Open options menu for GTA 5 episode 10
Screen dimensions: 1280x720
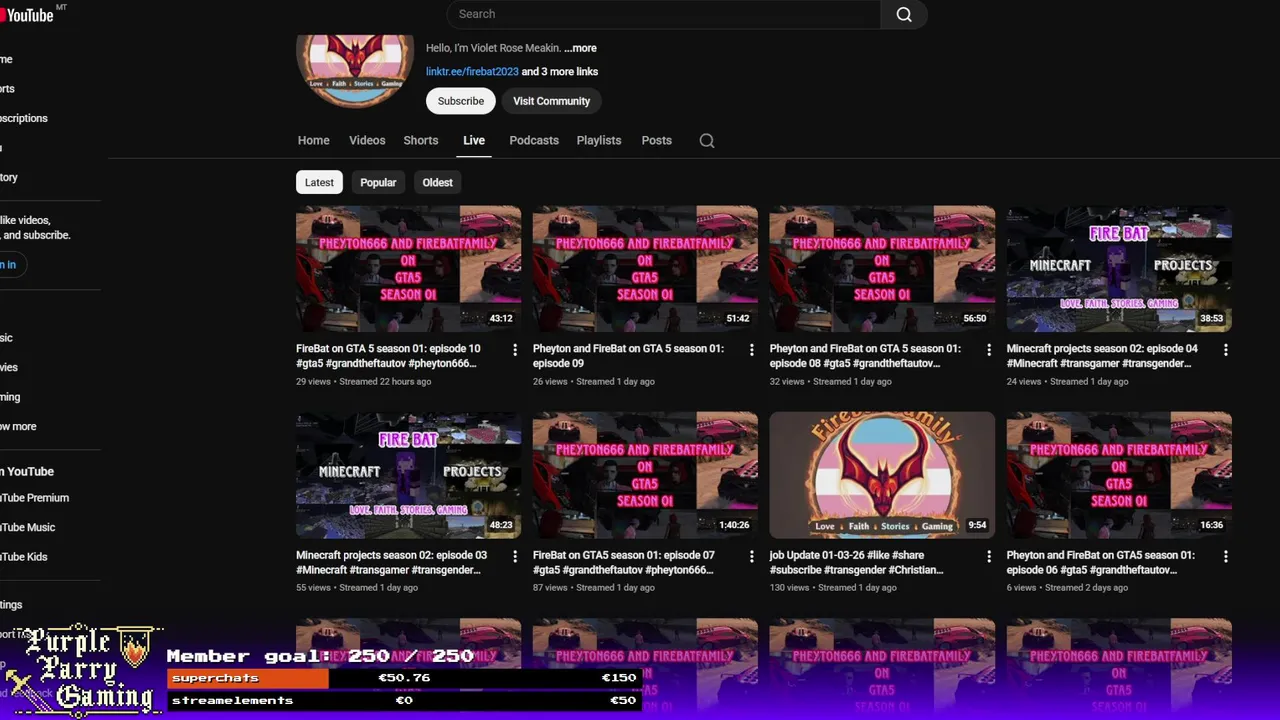515,350
